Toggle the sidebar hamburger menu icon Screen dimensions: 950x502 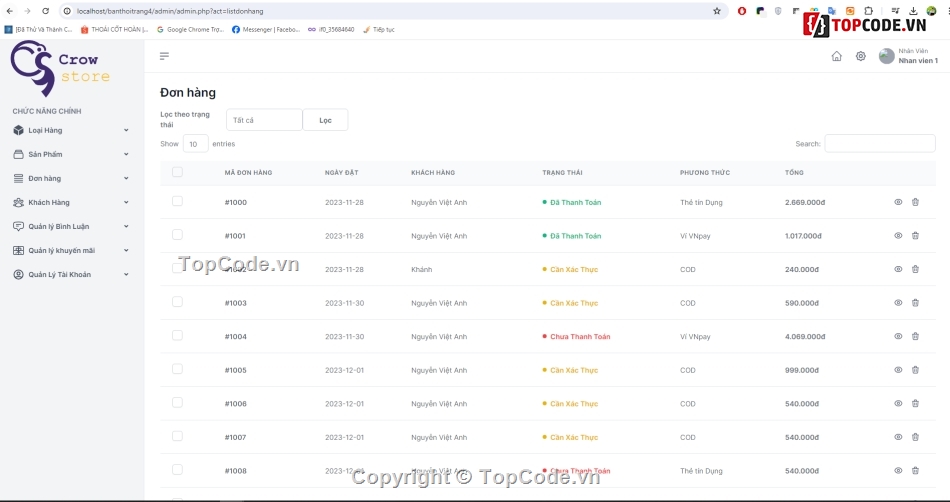(x=164, y=56)
